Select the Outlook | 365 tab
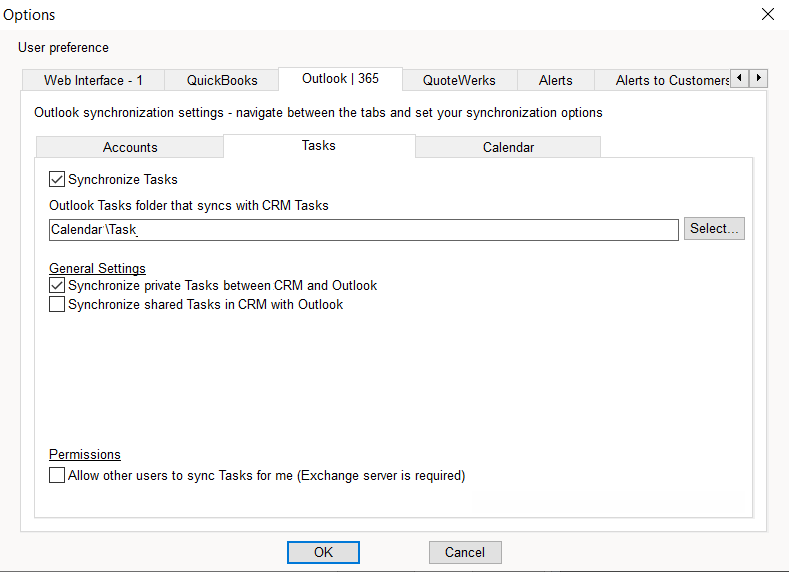The image size is (789, 572). point(340,79)
